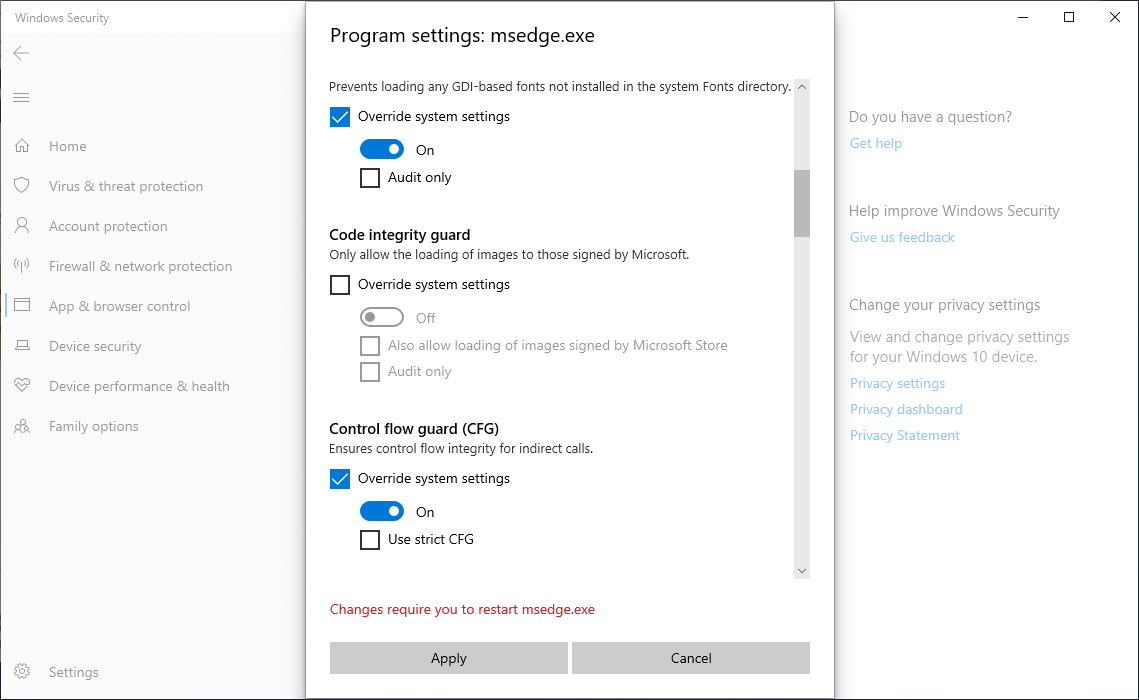Click the Settings gear icon
The height and width of the screenshot is (700, 1139).
tap(22, 672)
